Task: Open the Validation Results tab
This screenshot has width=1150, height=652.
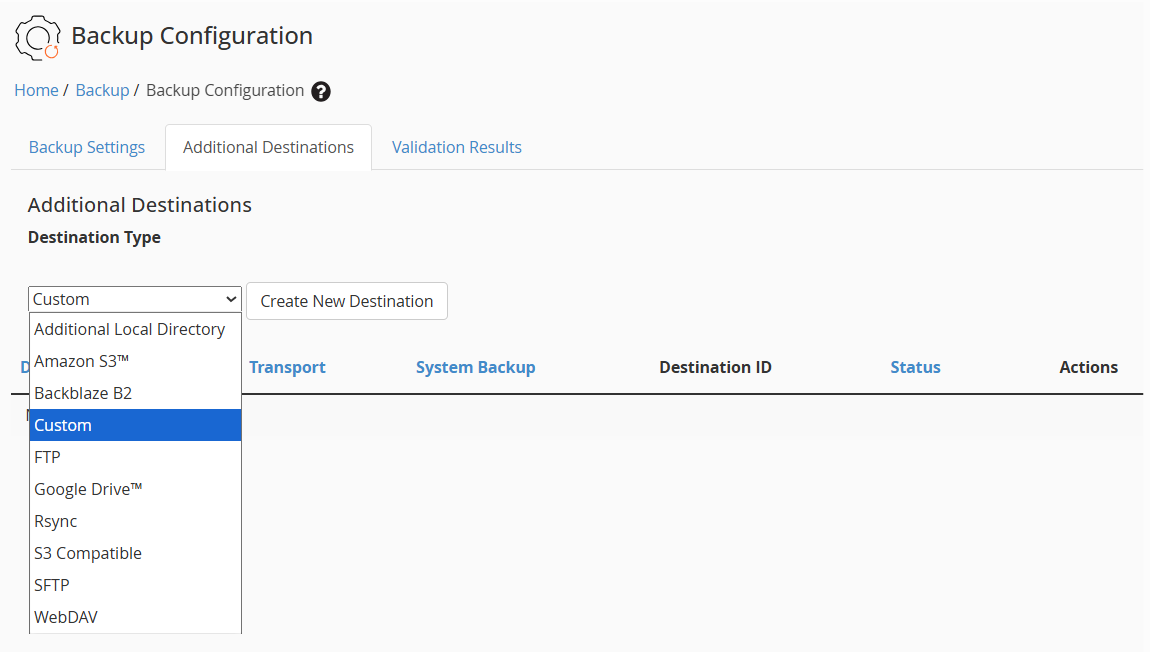Action: coord(456,147)
